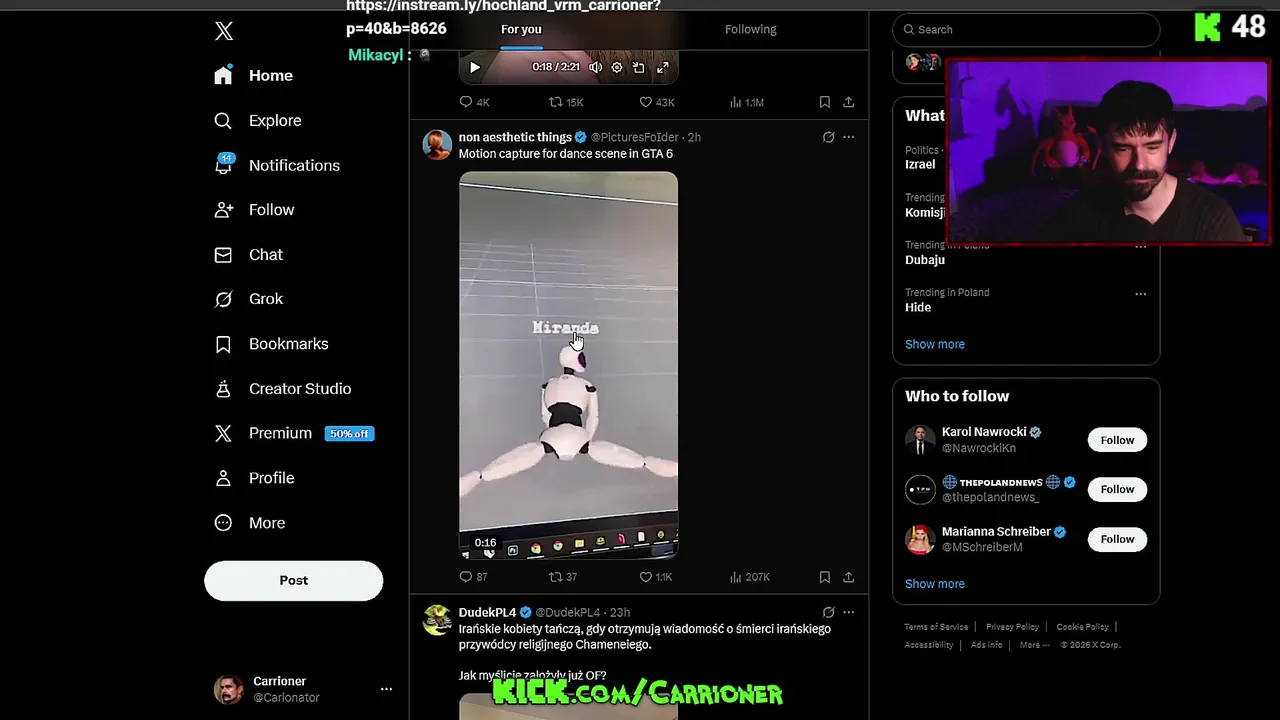
Task: Show more trending topics
Action: pyautogui.click(x=935, y=344)
